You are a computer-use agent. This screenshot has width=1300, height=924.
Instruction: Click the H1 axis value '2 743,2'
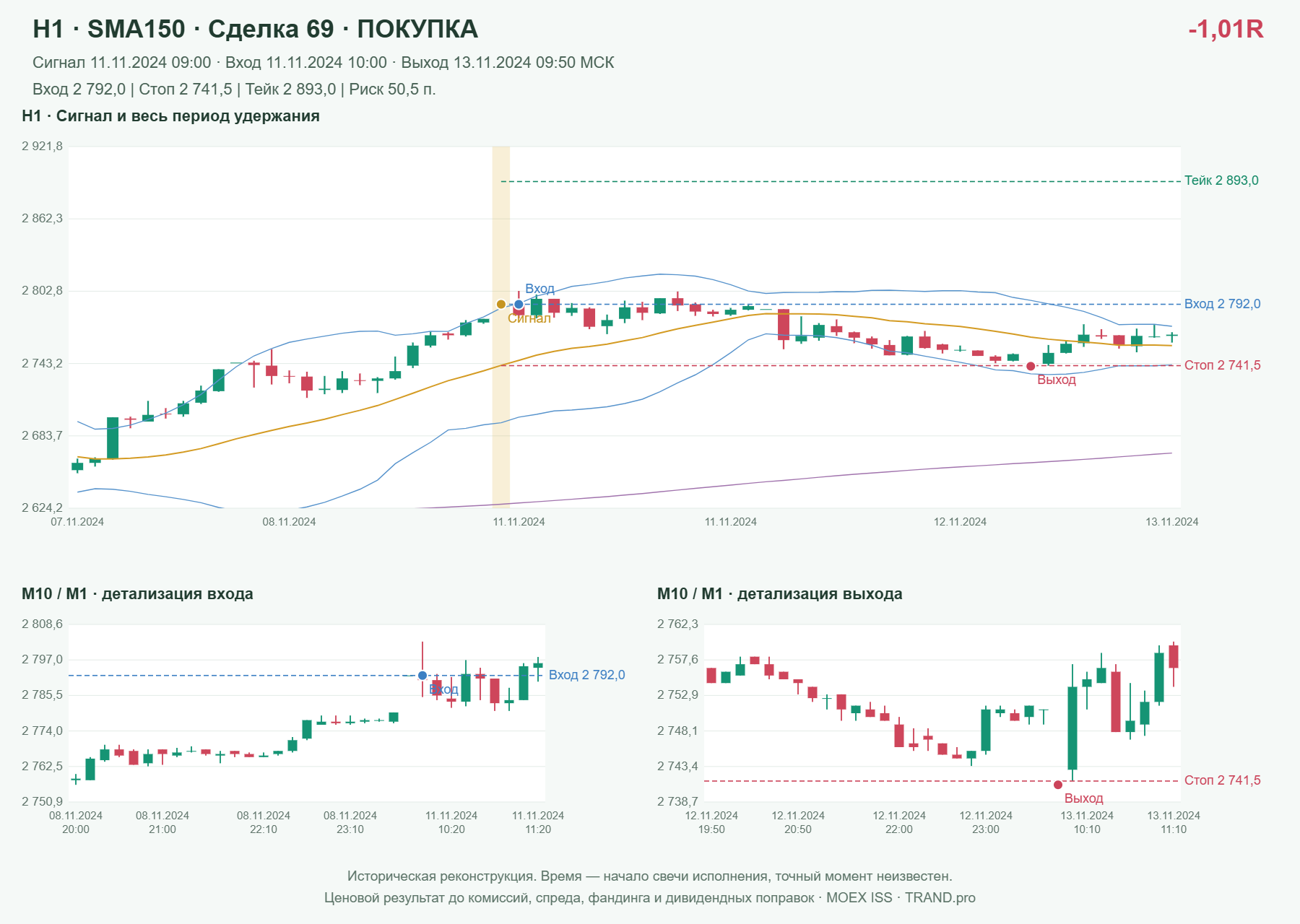point(42,363)
